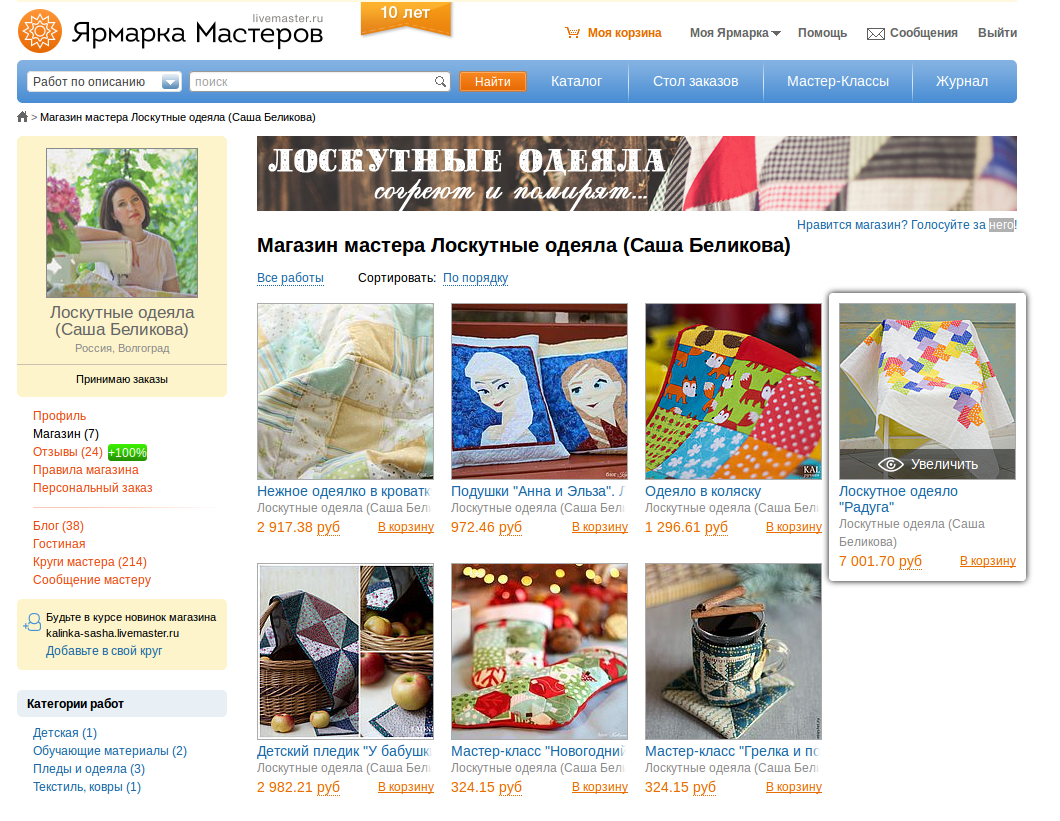The width and height of the screenshot is (1060, 821).
Task: Click the magnifier icon in search field
Action: click(440, 82)
